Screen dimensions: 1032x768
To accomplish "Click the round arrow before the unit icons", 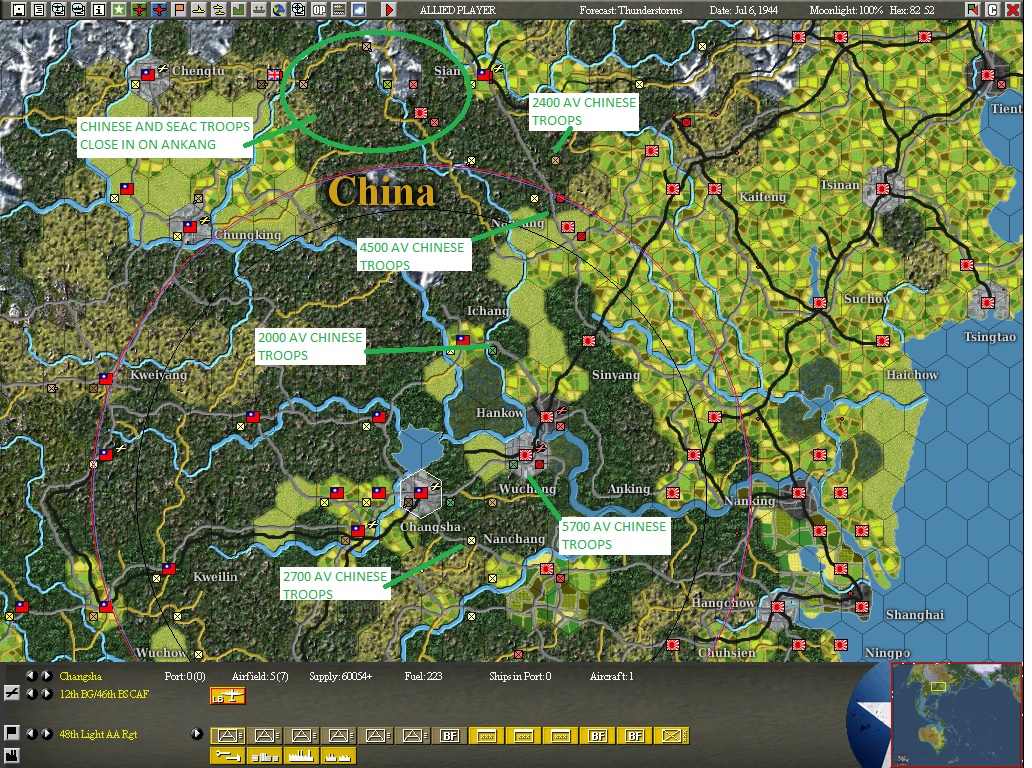I will pyautogui.click(x=196, y=734).
